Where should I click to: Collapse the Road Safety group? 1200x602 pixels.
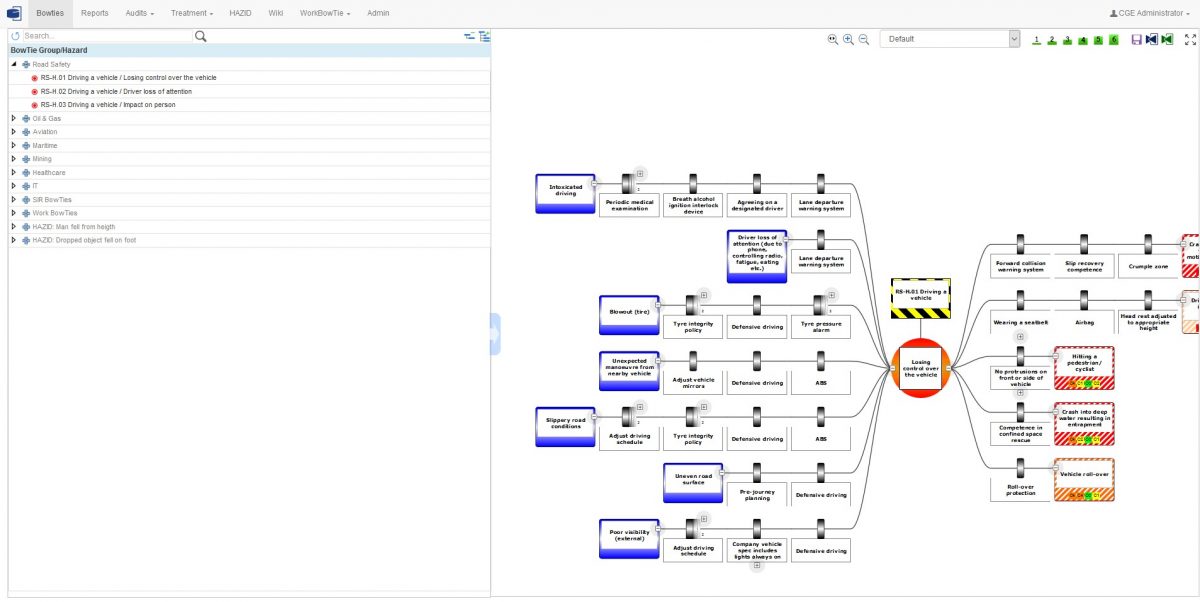[14, 64]
